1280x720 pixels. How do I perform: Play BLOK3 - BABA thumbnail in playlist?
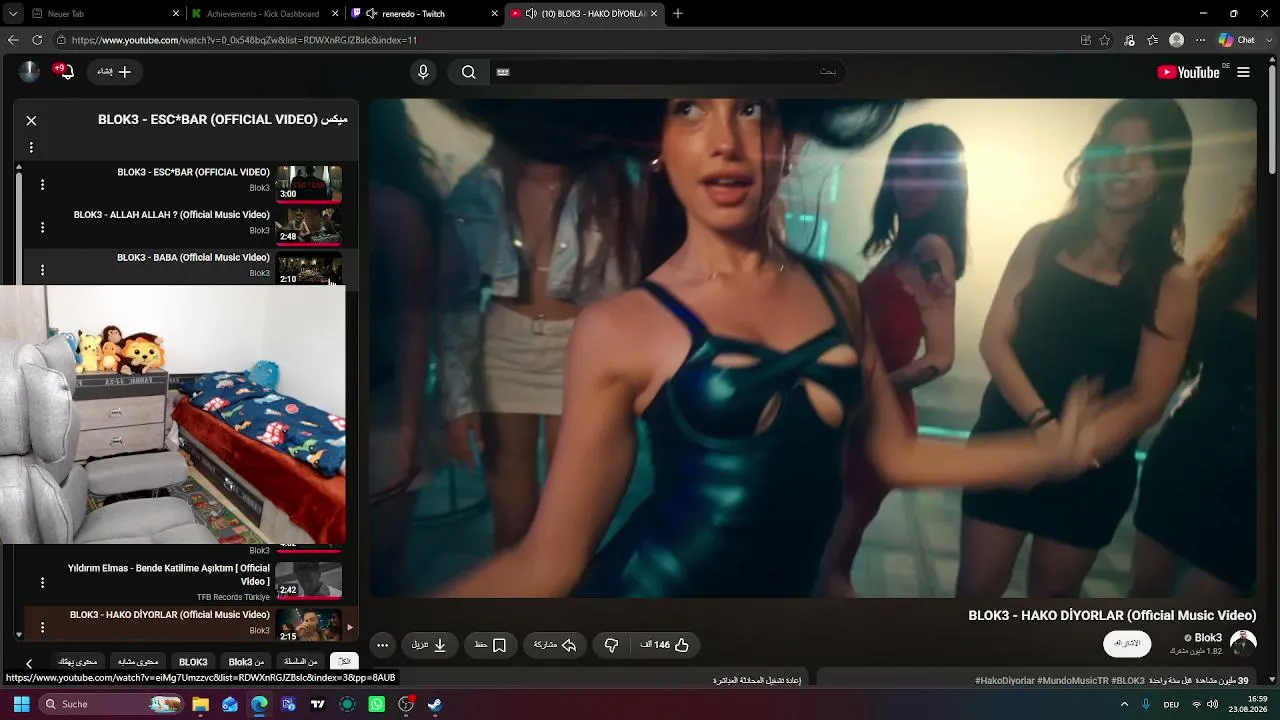[x=309, y=268]
